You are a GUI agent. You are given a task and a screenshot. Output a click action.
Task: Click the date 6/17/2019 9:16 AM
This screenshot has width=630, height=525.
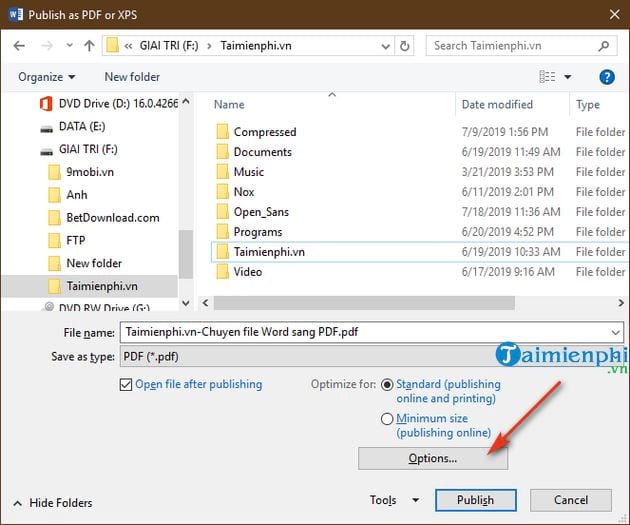[x=508, y=272]
